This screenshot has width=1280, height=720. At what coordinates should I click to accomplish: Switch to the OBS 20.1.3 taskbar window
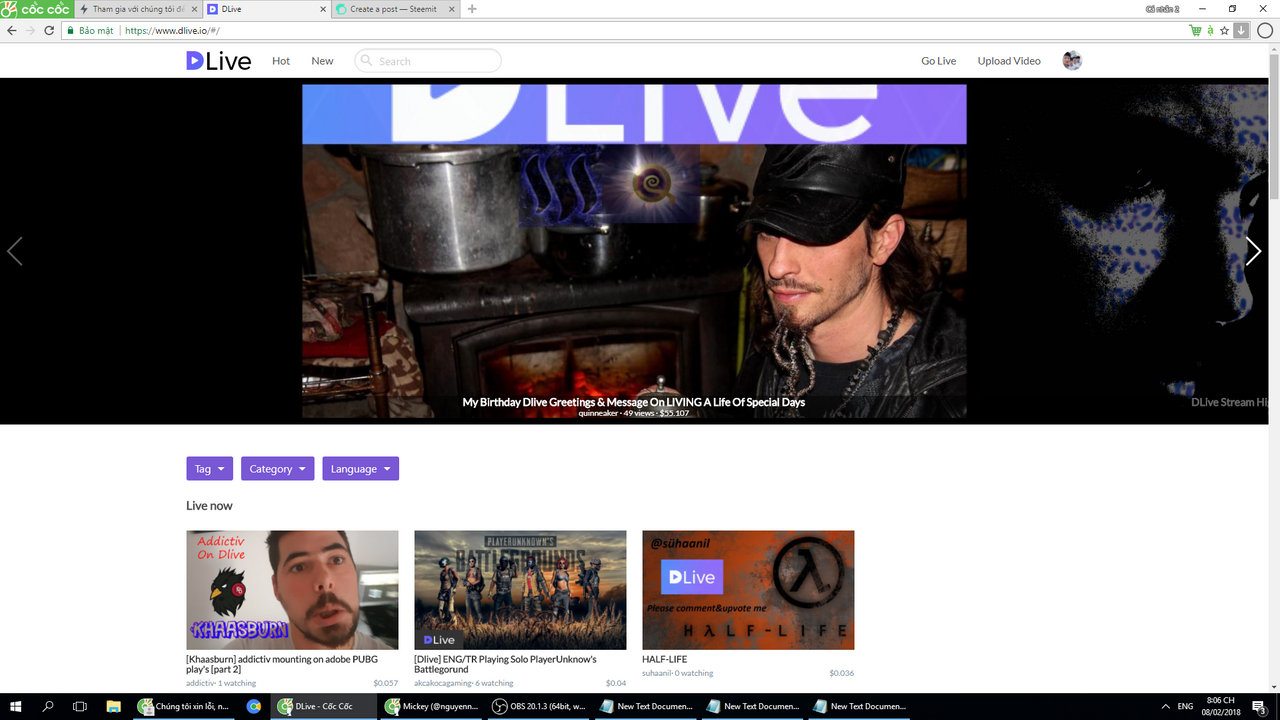(540, 706)
